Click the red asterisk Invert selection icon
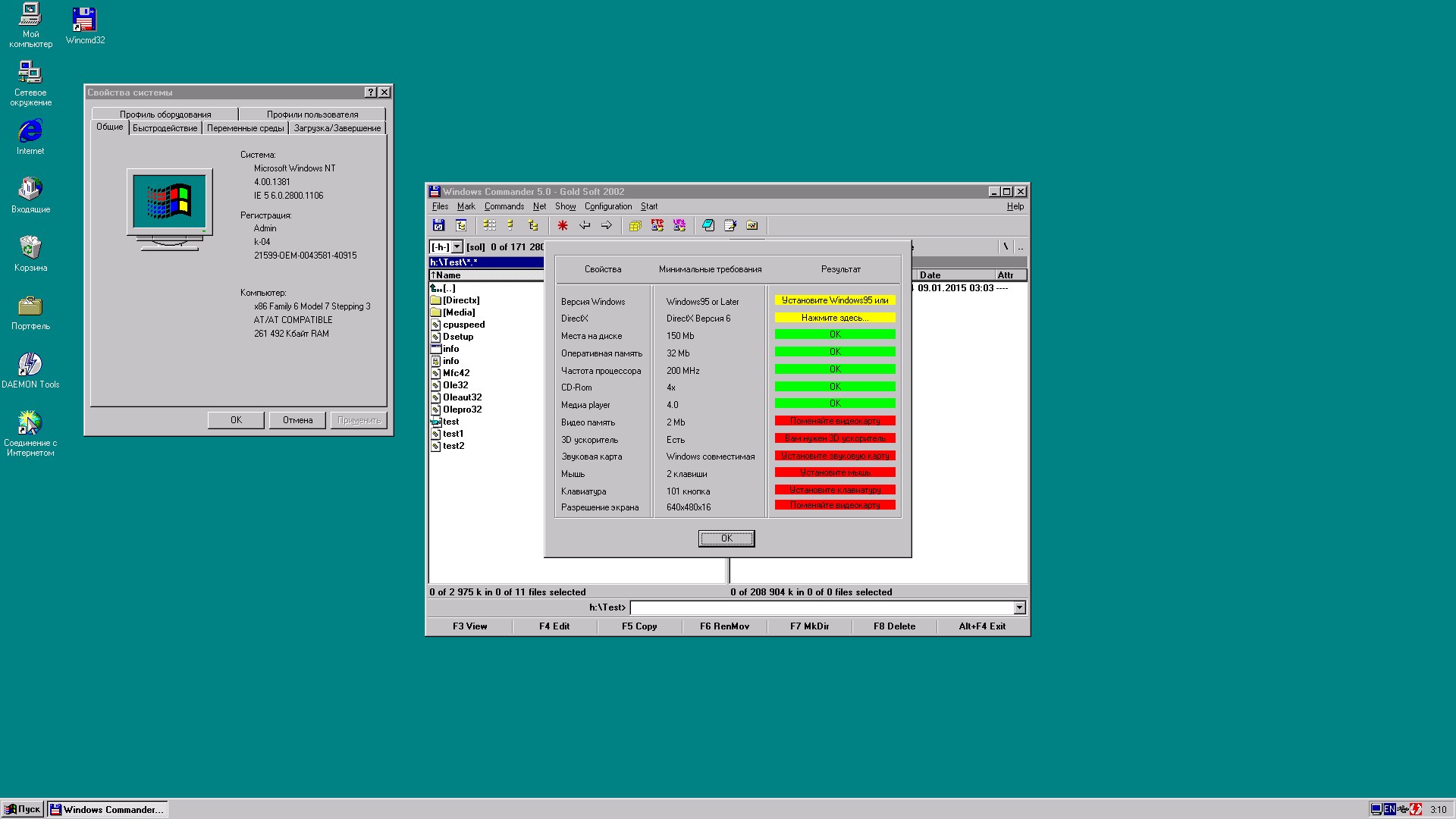1456x819 pixels. pyautogui.click(x=563, y=225)
